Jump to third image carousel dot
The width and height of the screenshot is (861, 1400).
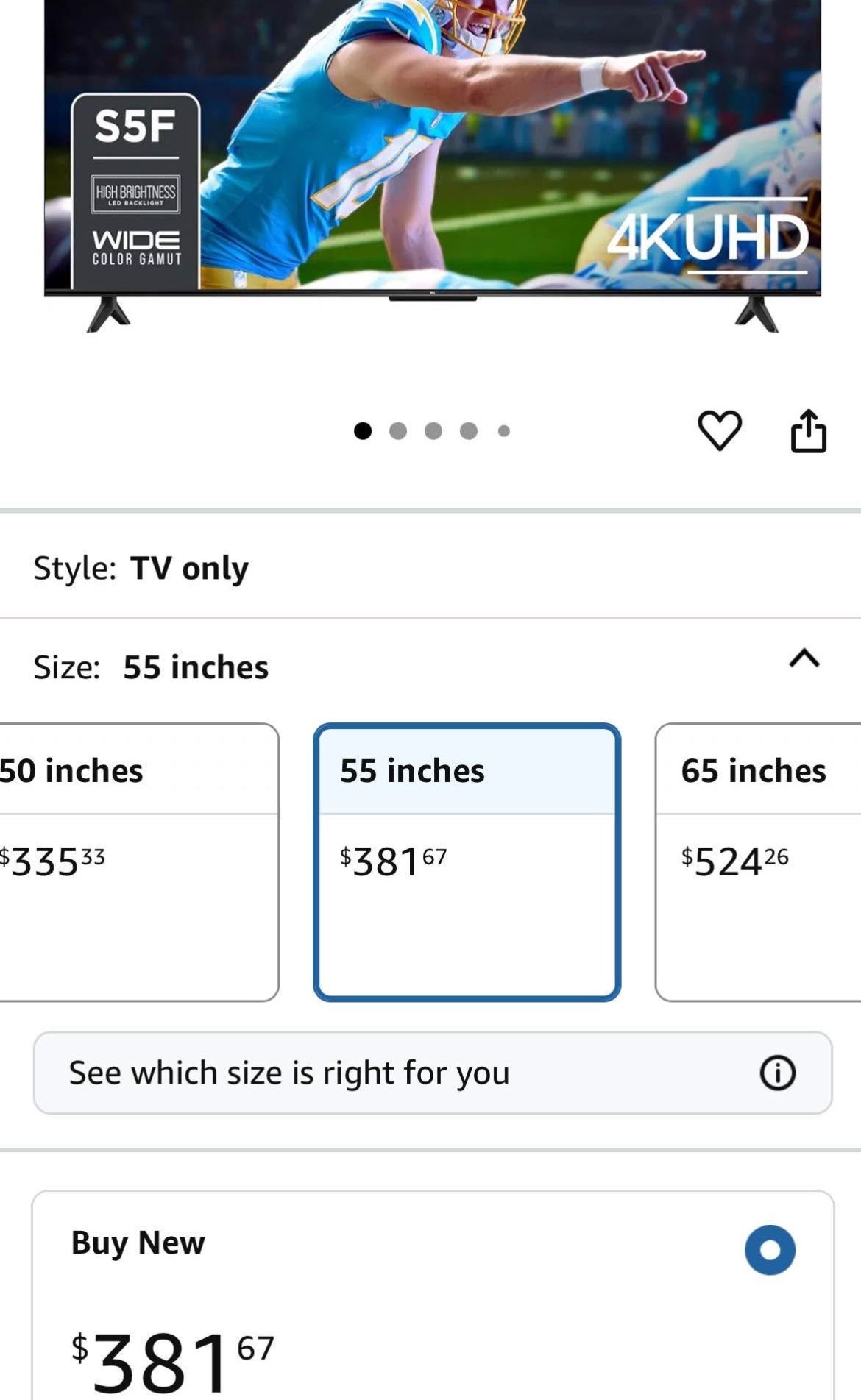click(x=433, y=431)
